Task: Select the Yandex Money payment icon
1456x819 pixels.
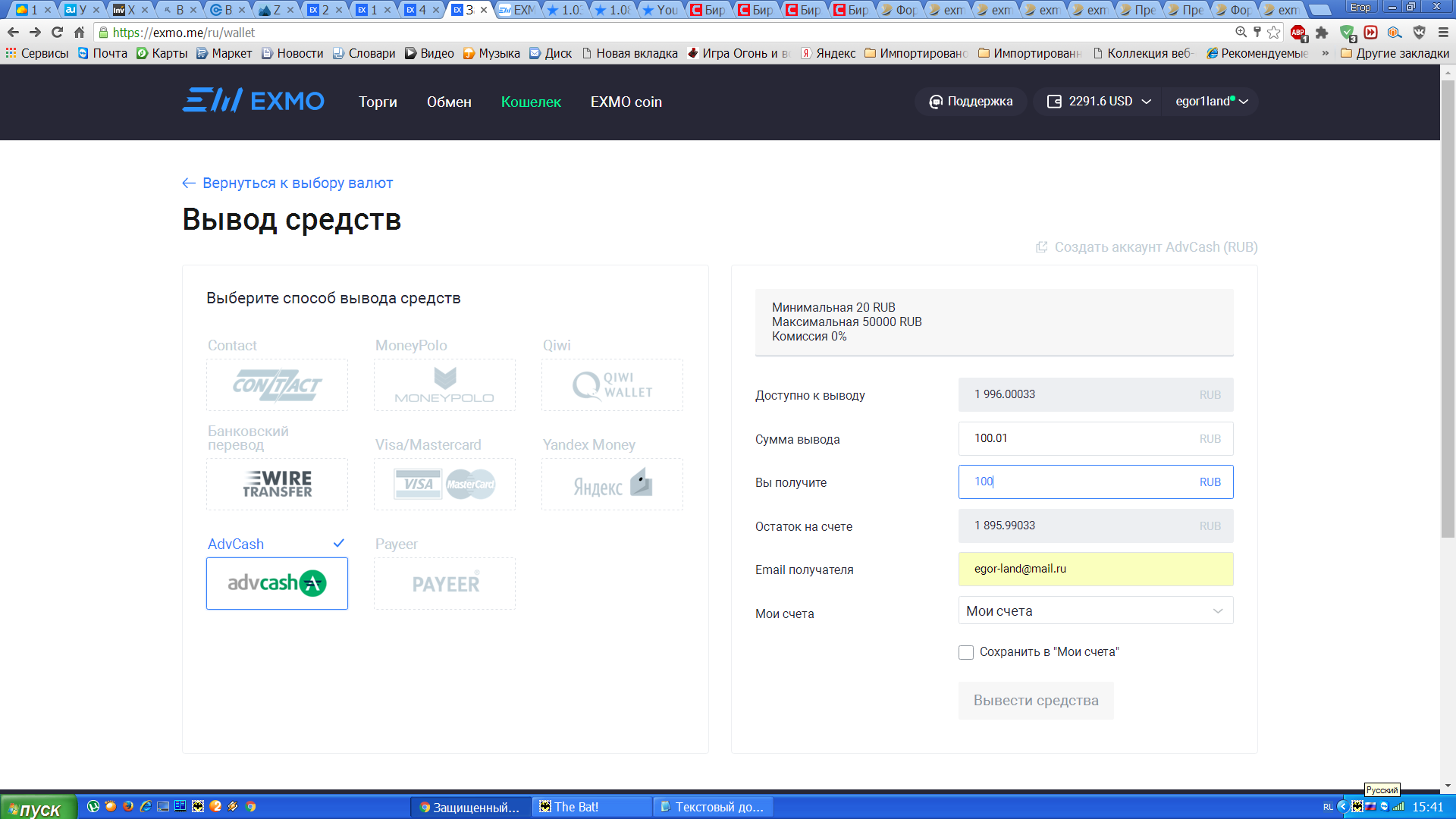Action: [x=612, y=484]
